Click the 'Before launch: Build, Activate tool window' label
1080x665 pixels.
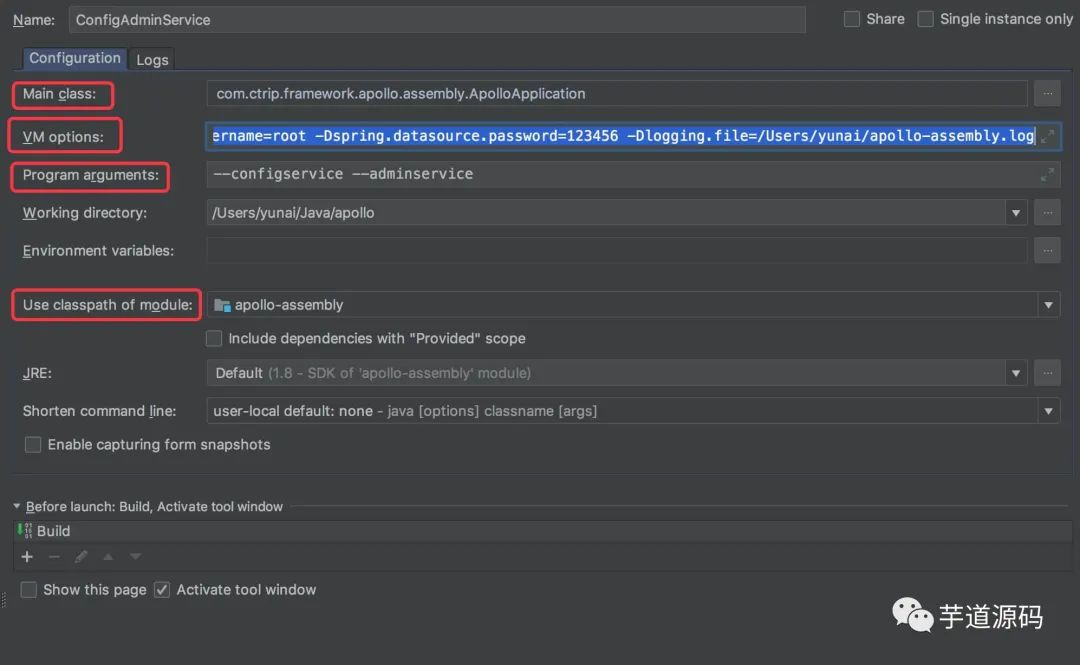point(154,507)
